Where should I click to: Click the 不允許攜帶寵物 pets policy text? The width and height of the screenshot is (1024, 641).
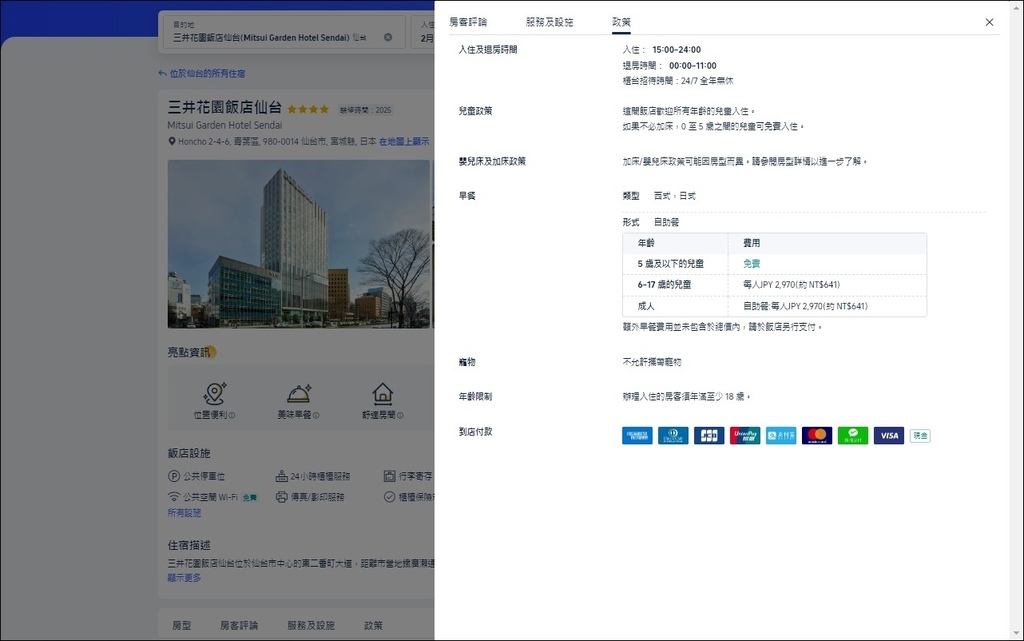652,362
